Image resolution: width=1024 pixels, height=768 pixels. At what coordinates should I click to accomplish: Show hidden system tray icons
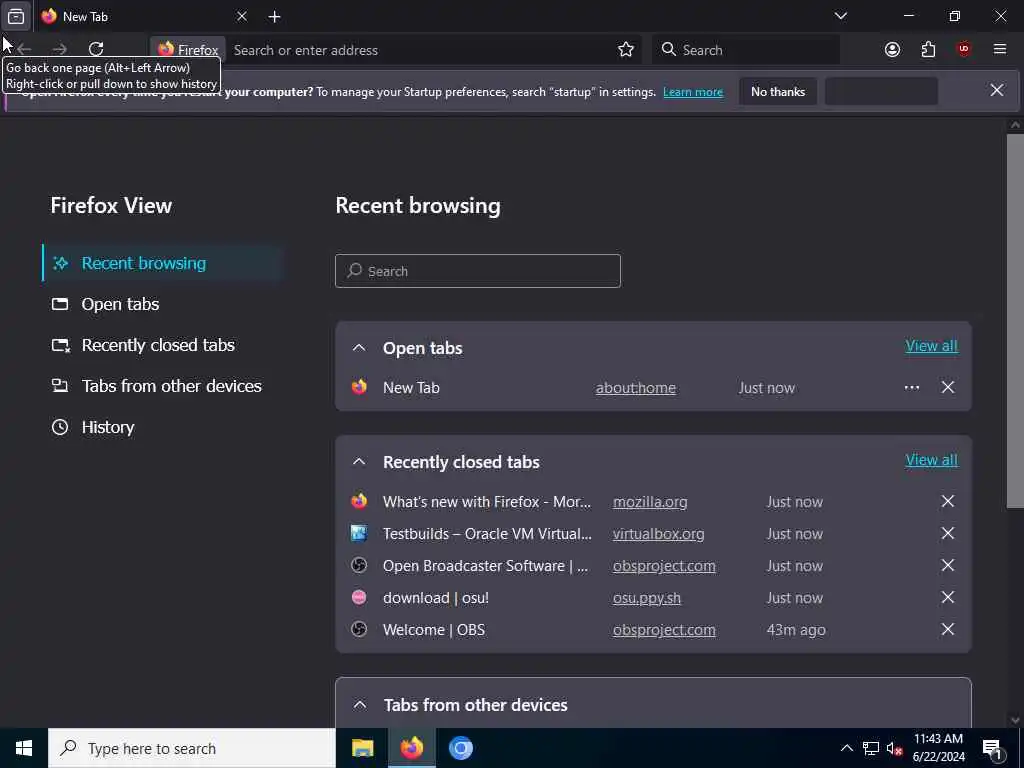pyautogui.click(x=846, y=748)
